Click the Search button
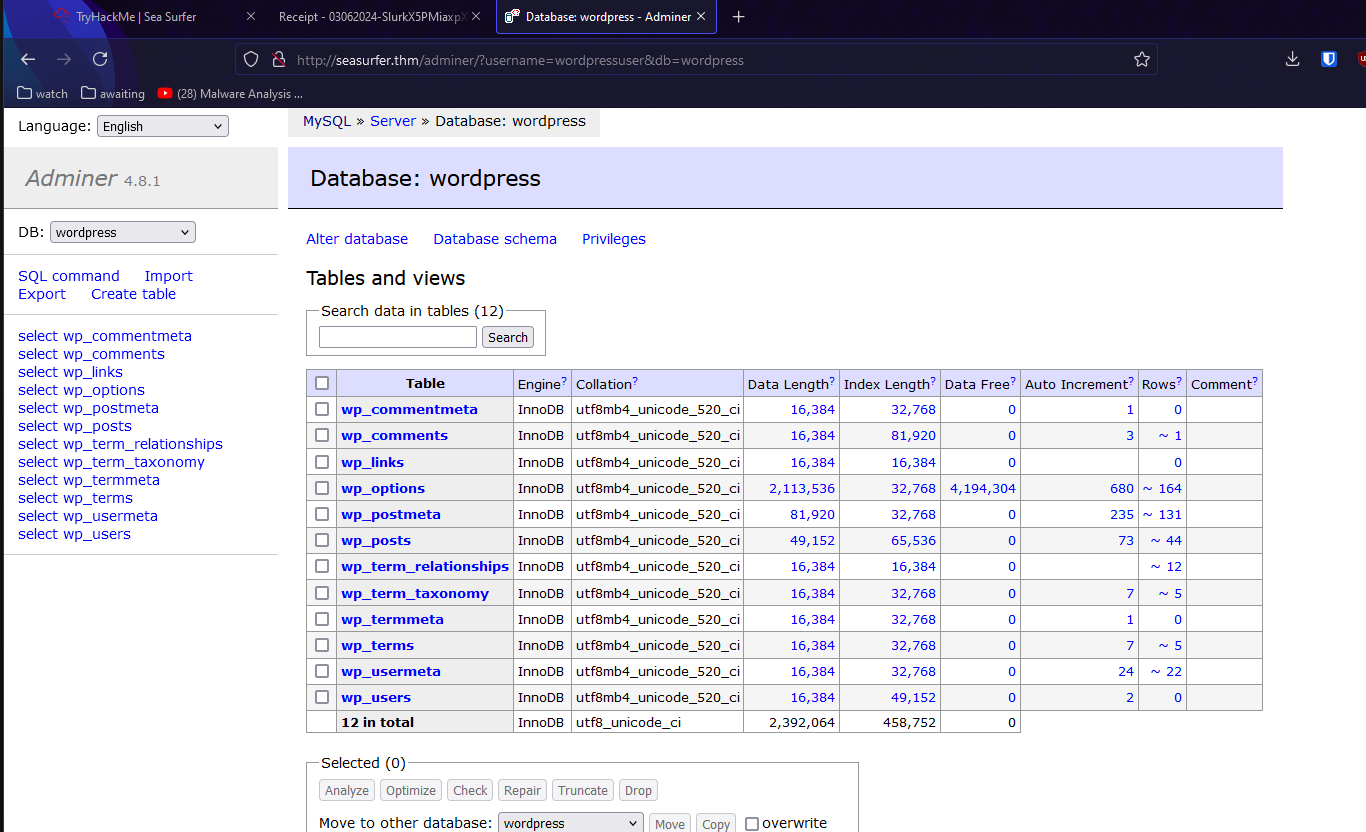The width and height of the screenshot is (1366, 832). 508,337
